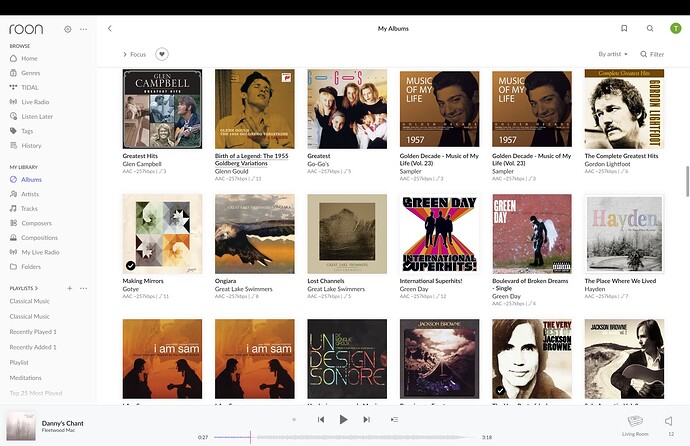Click the Folders icon

coord(14,267)
